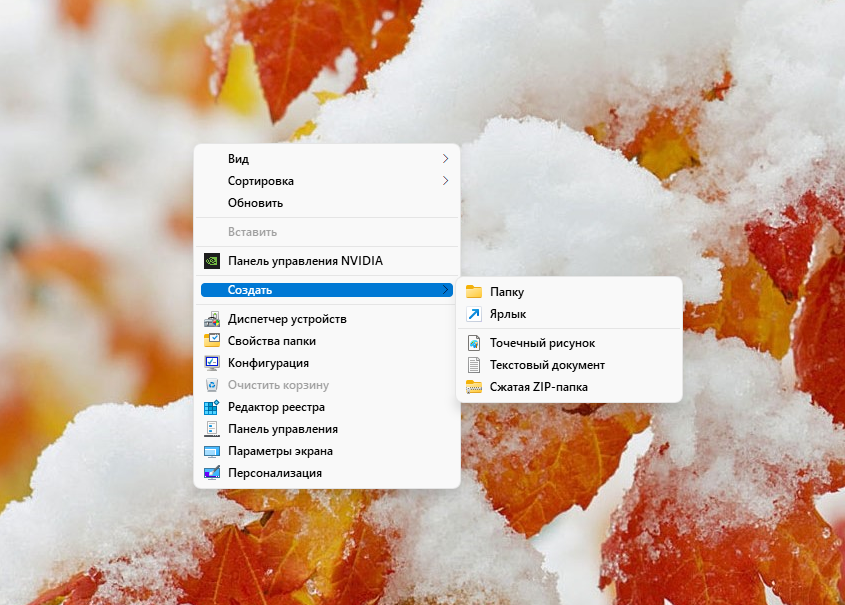Click the NVIDIA Control Panel icon
Image resolution: width=845 pixels, height=605 pixels.
click(212, 261)
